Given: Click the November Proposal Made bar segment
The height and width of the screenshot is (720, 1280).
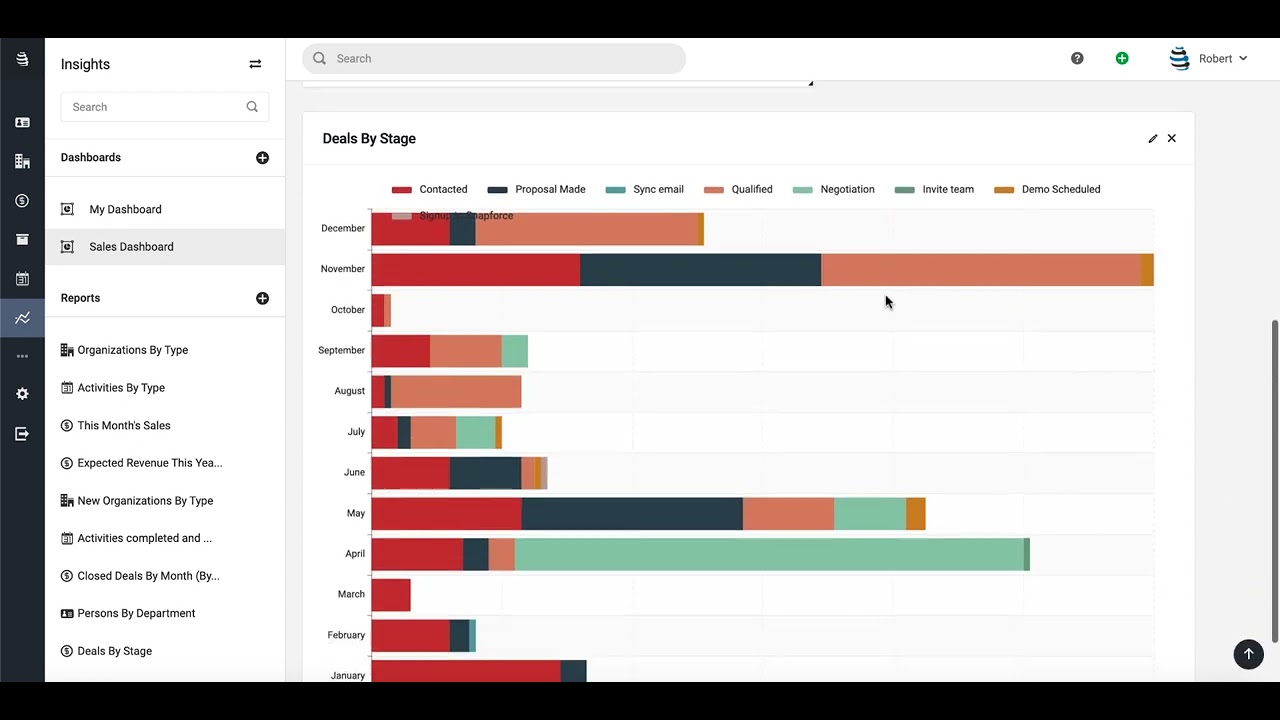Looking at the screenshot, I should click(700, 270).
